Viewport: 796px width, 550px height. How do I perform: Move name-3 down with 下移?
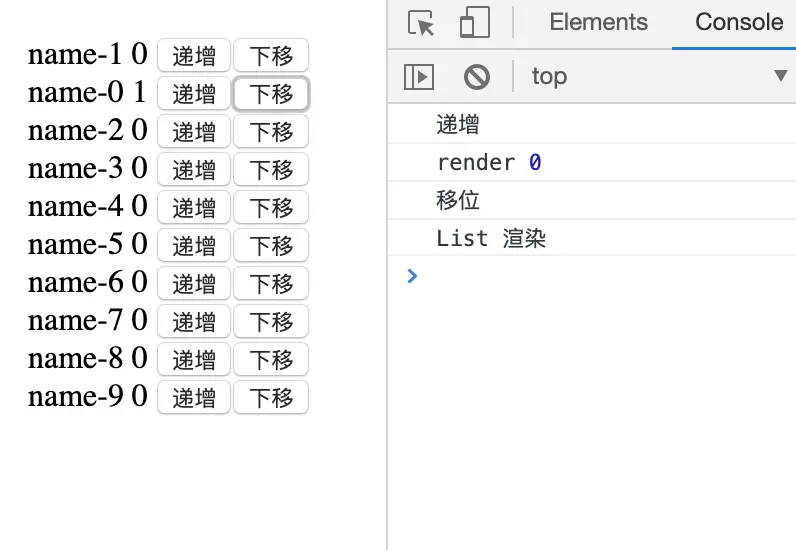pyautogui.click(x=271, y=169)
